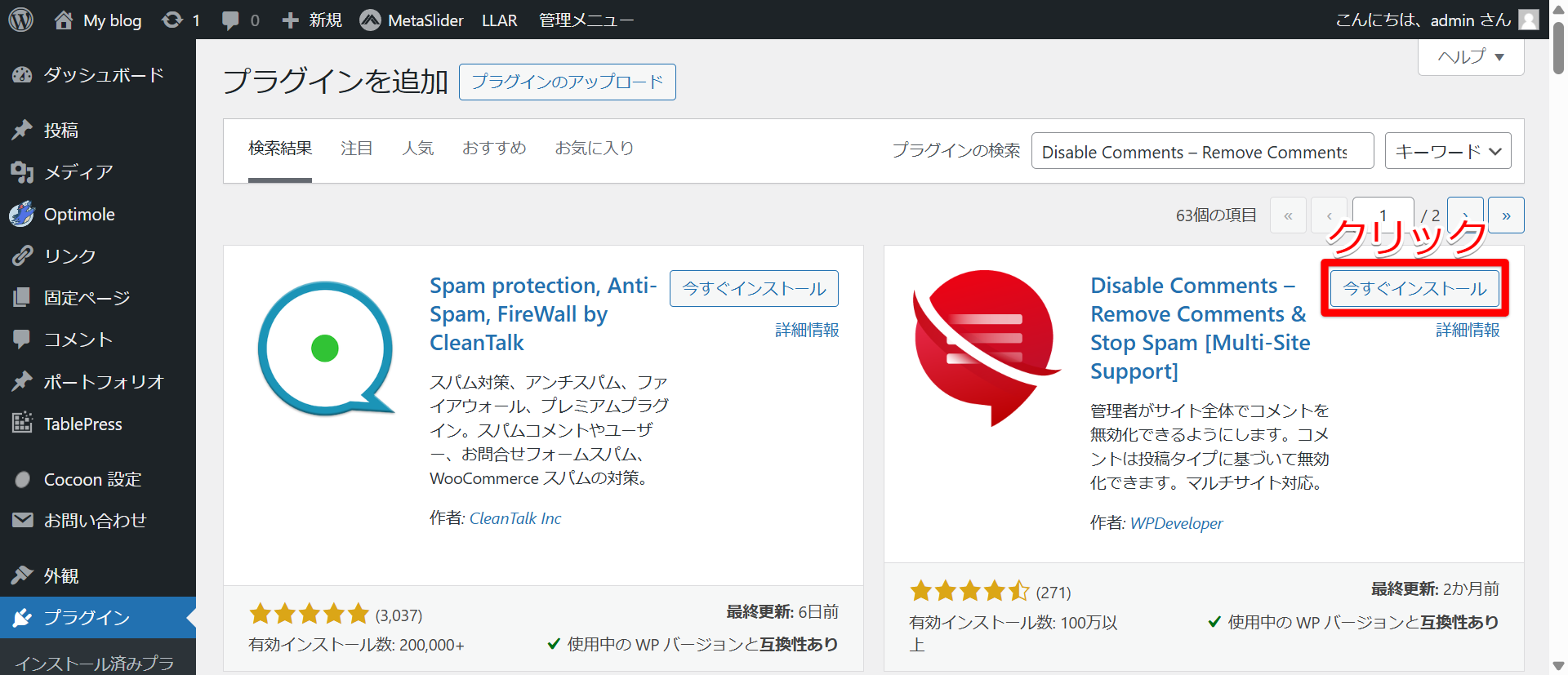Open the キーワード search type dropdown
The image size is (1568, 675).
pos(1448,151)
